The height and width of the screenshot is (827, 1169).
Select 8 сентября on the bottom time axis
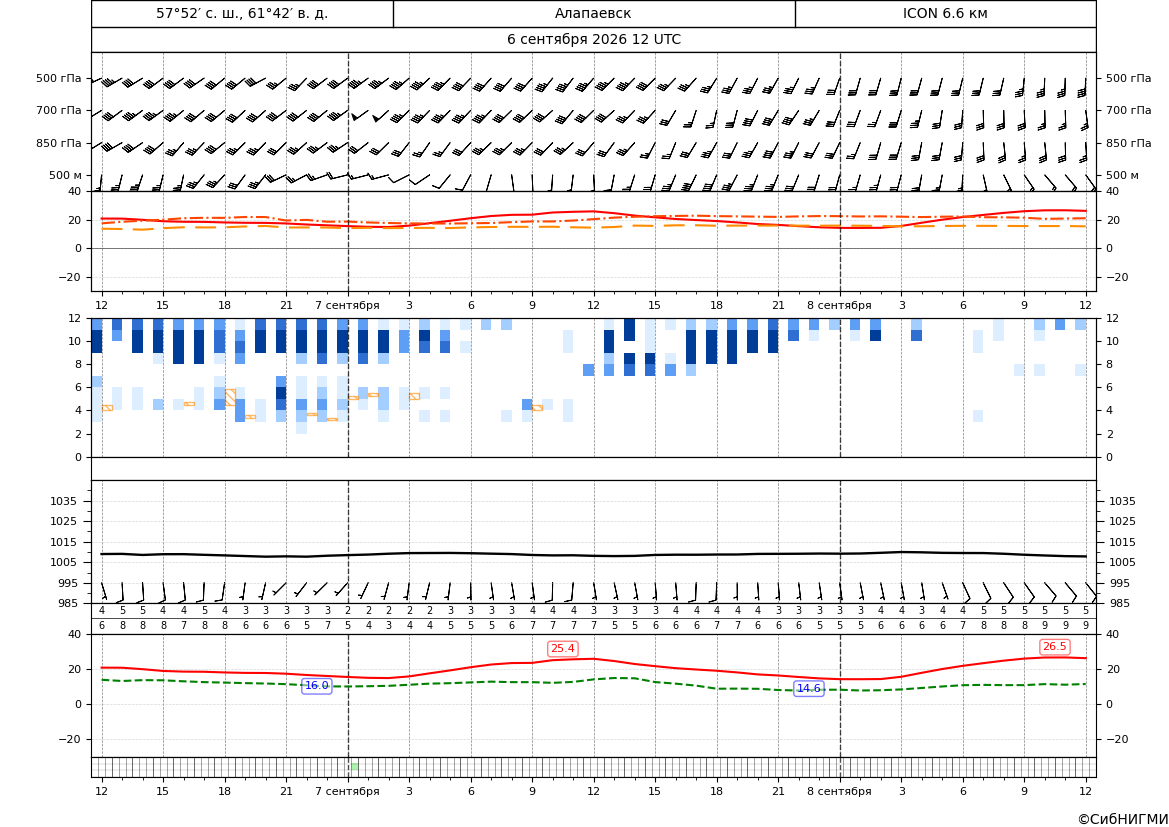point(839,791)
